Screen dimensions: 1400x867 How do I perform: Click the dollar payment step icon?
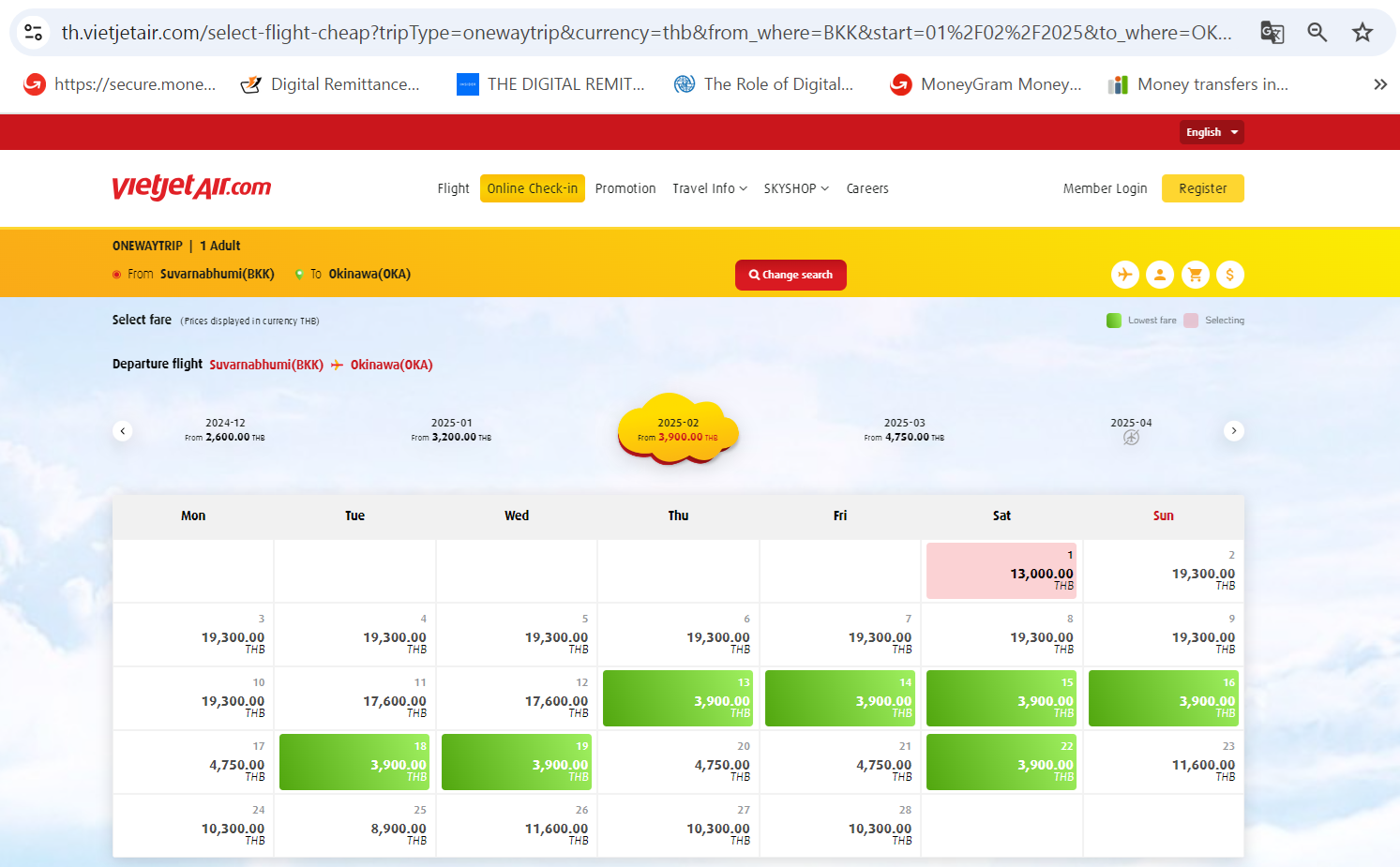click(1230, 275)
